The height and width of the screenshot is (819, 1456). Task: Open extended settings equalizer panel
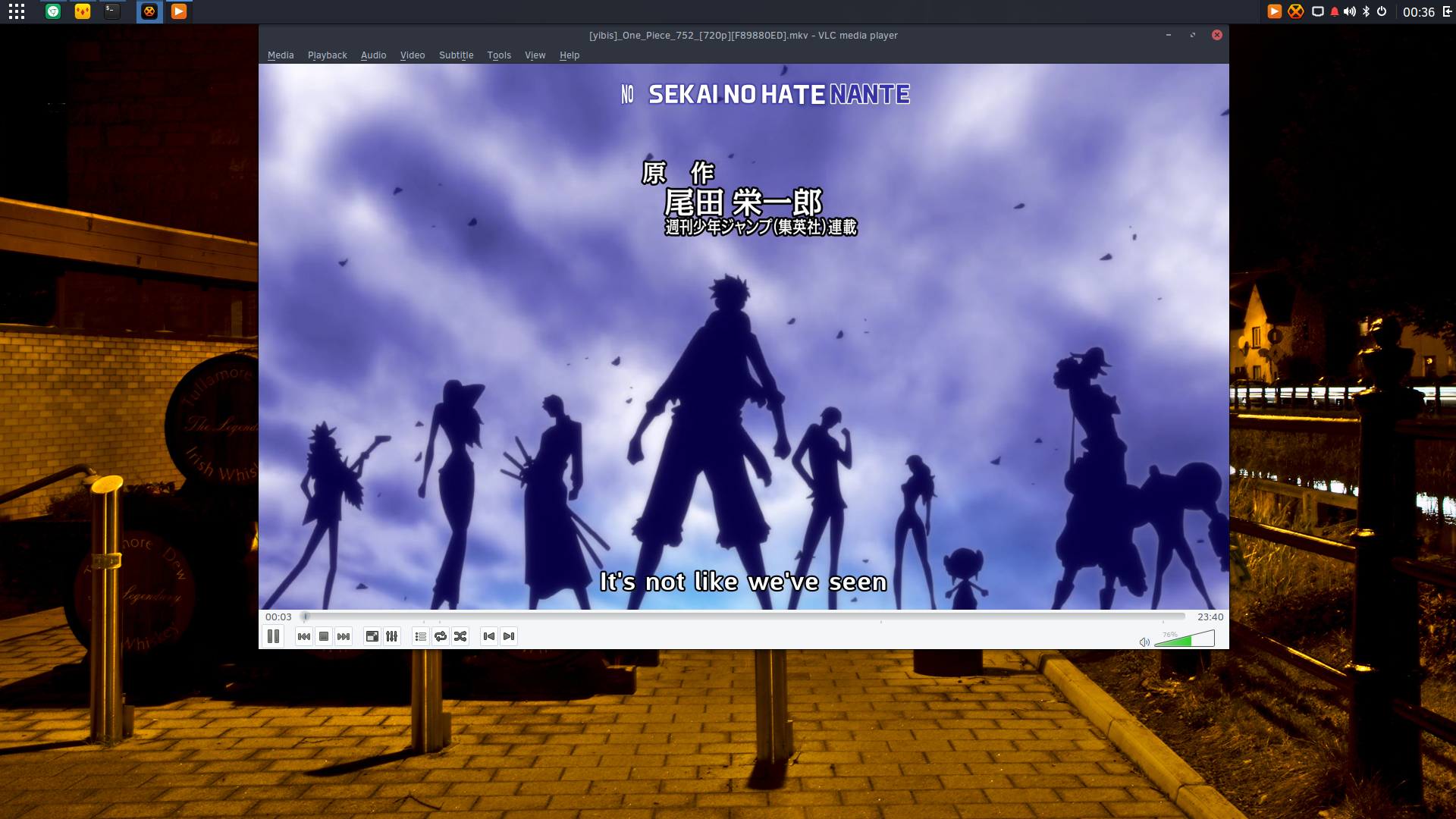click(x=392, y=636)
